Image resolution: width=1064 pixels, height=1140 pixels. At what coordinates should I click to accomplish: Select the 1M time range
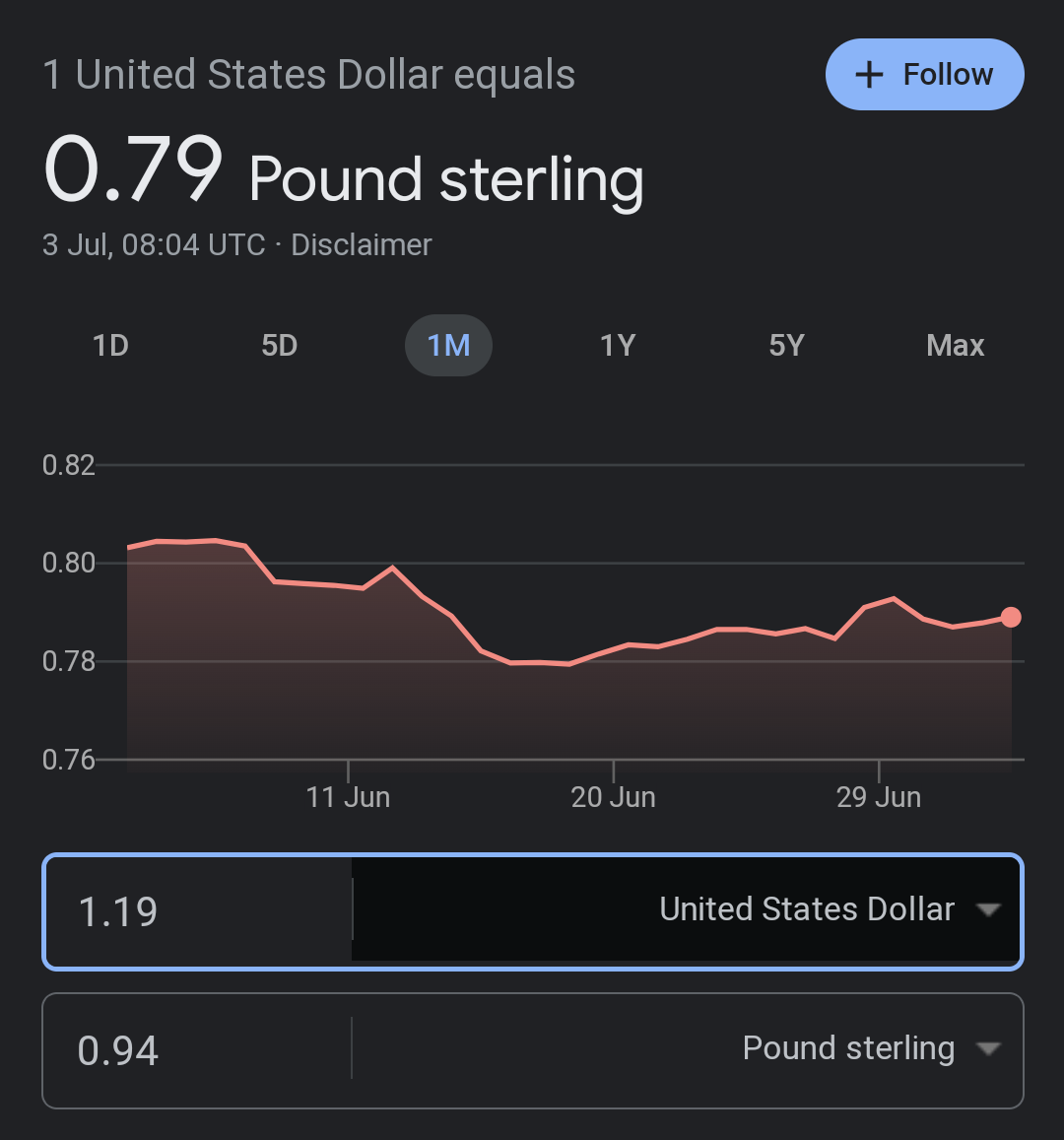(448, 345)
